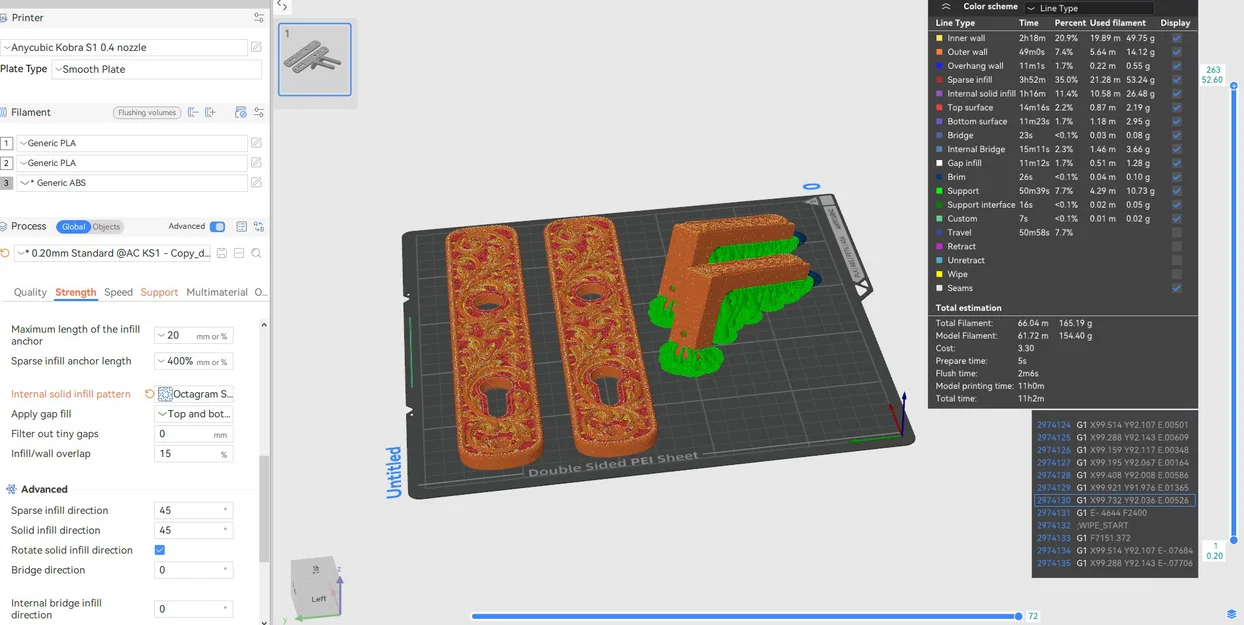Click the vertical layer slider bottom handle
1244x625 pixels.
pyautogui.click(x=1232, y=540)
